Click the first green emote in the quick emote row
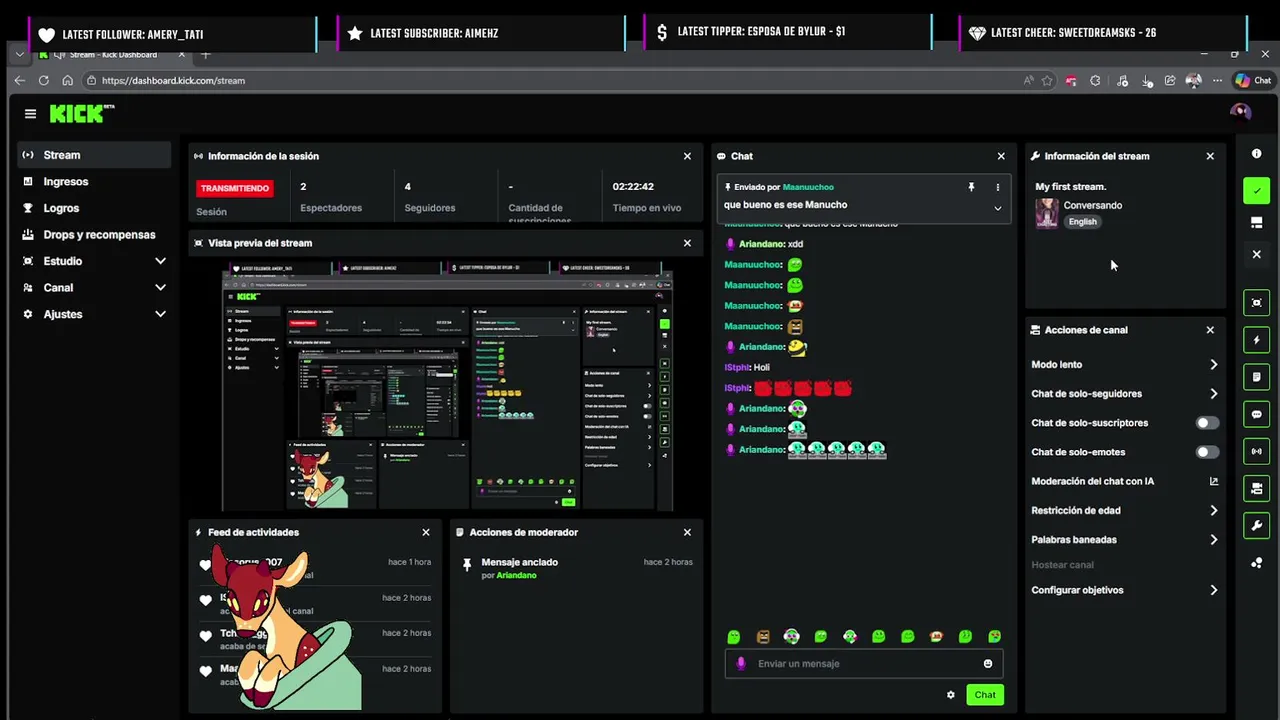Image resolution: width=1280 pixels, height=720 pixels. pos(734,636)
